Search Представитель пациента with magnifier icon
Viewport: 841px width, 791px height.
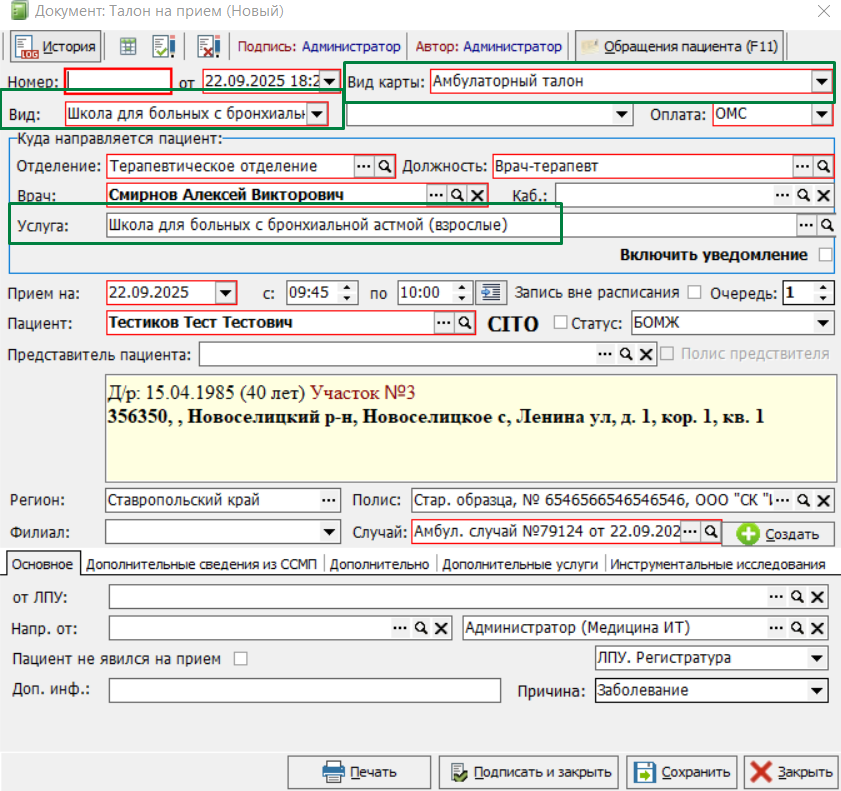625,354
